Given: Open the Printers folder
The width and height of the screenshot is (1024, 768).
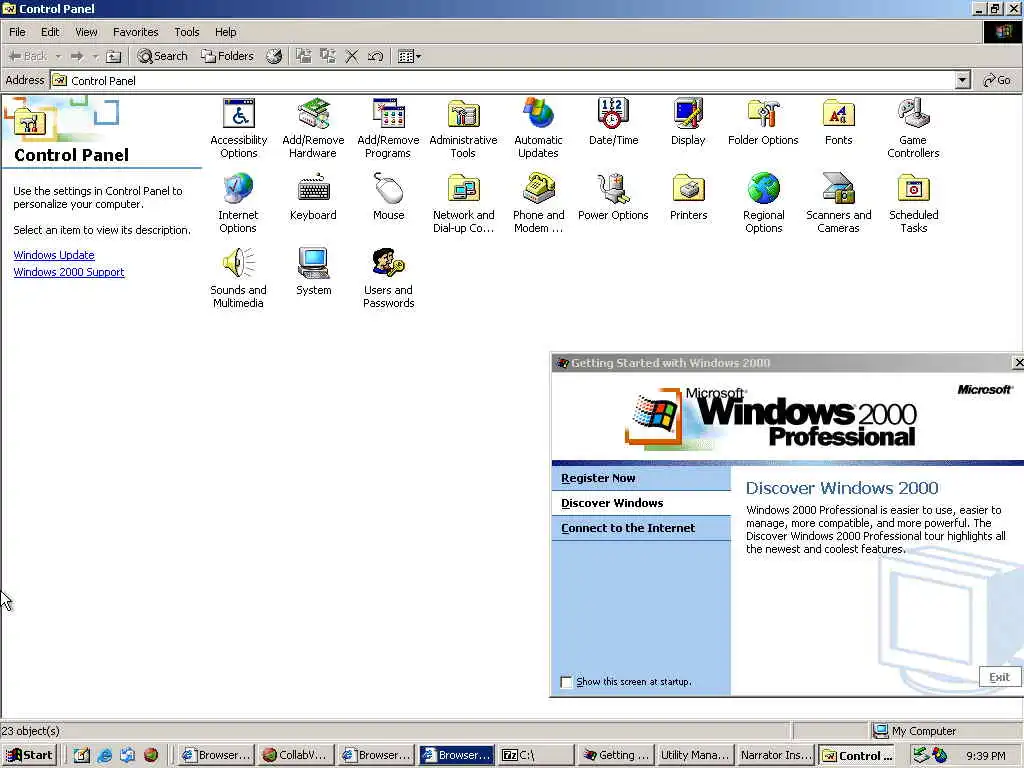Looking at the screenshot, I should click(x=688, y=197).
